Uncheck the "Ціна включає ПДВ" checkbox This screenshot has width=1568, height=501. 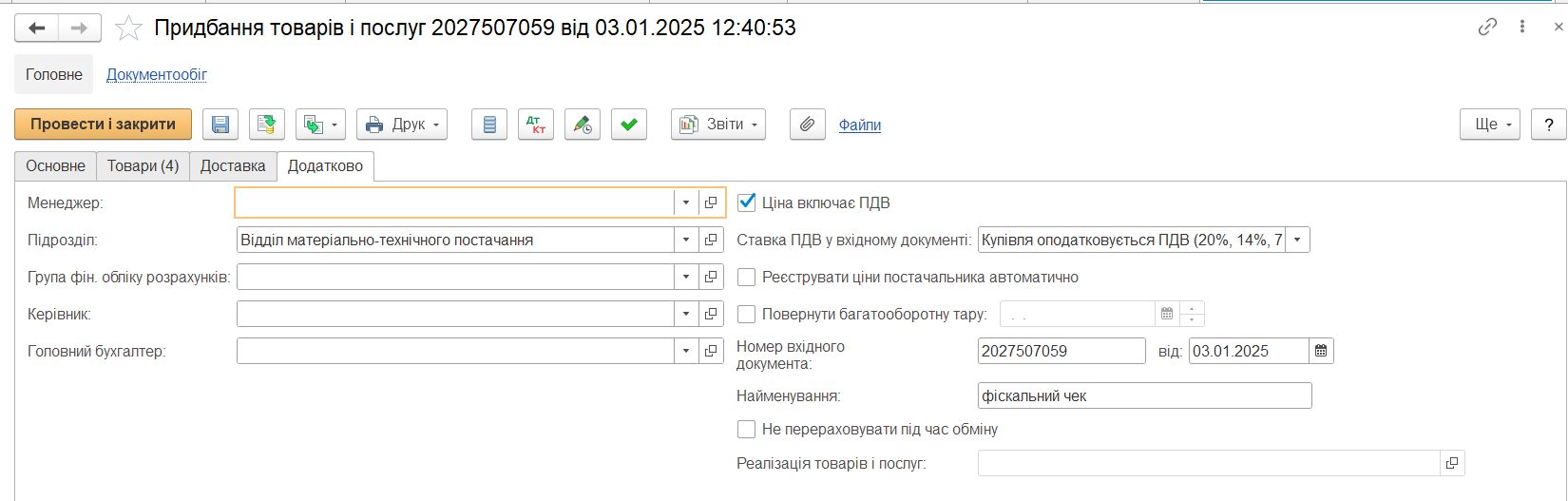pos(747,202)
